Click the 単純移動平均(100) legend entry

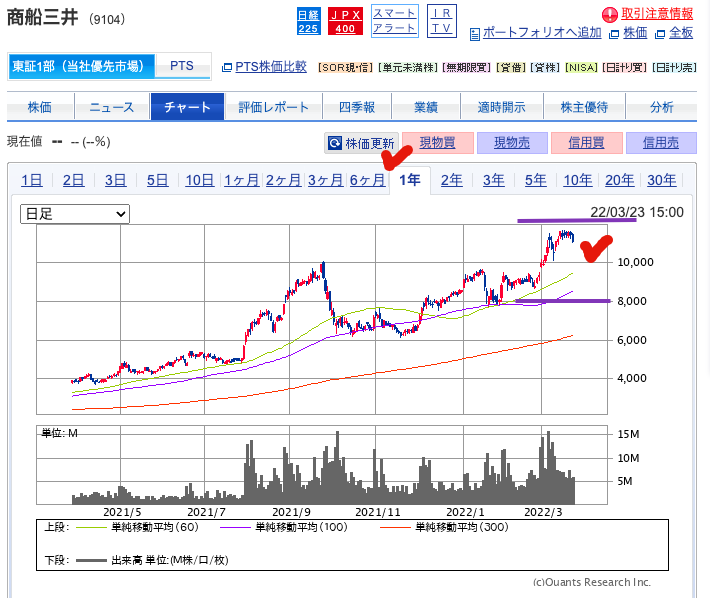coord(284,527)
